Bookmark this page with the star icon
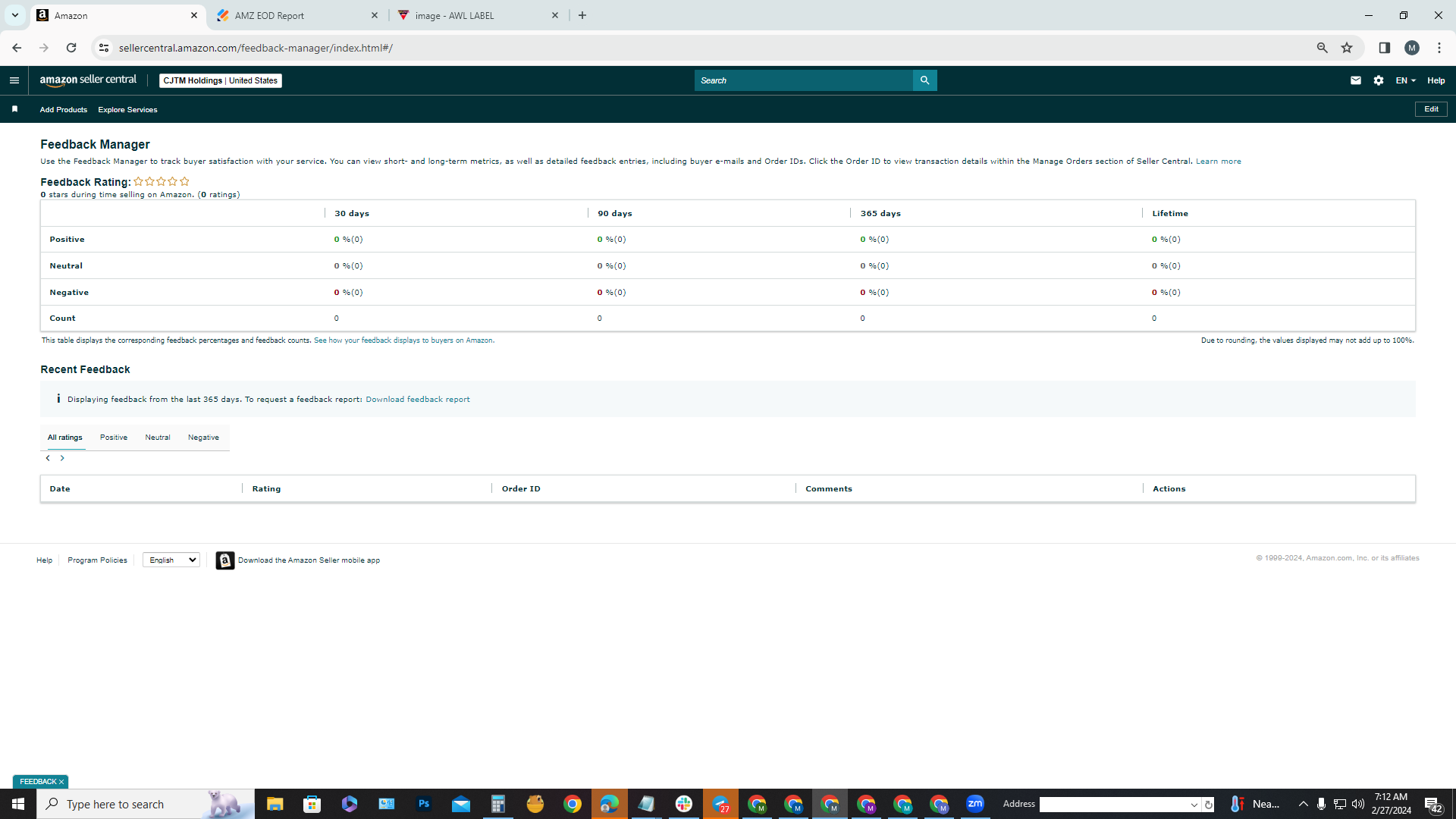1456x819 pixels. pyautogui.click(x=1347, y=48)
